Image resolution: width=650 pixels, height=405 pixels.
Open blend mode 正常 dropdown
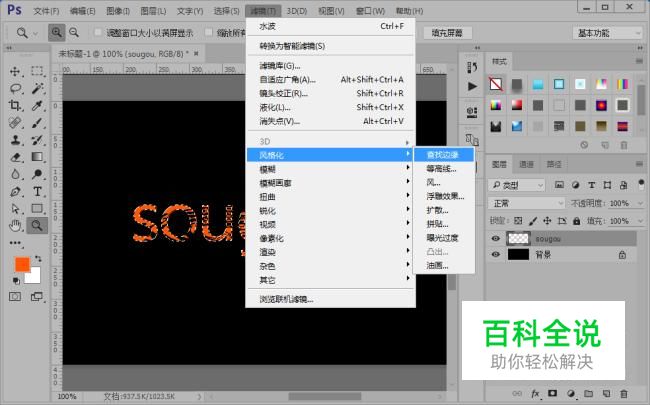click(526, 204)
